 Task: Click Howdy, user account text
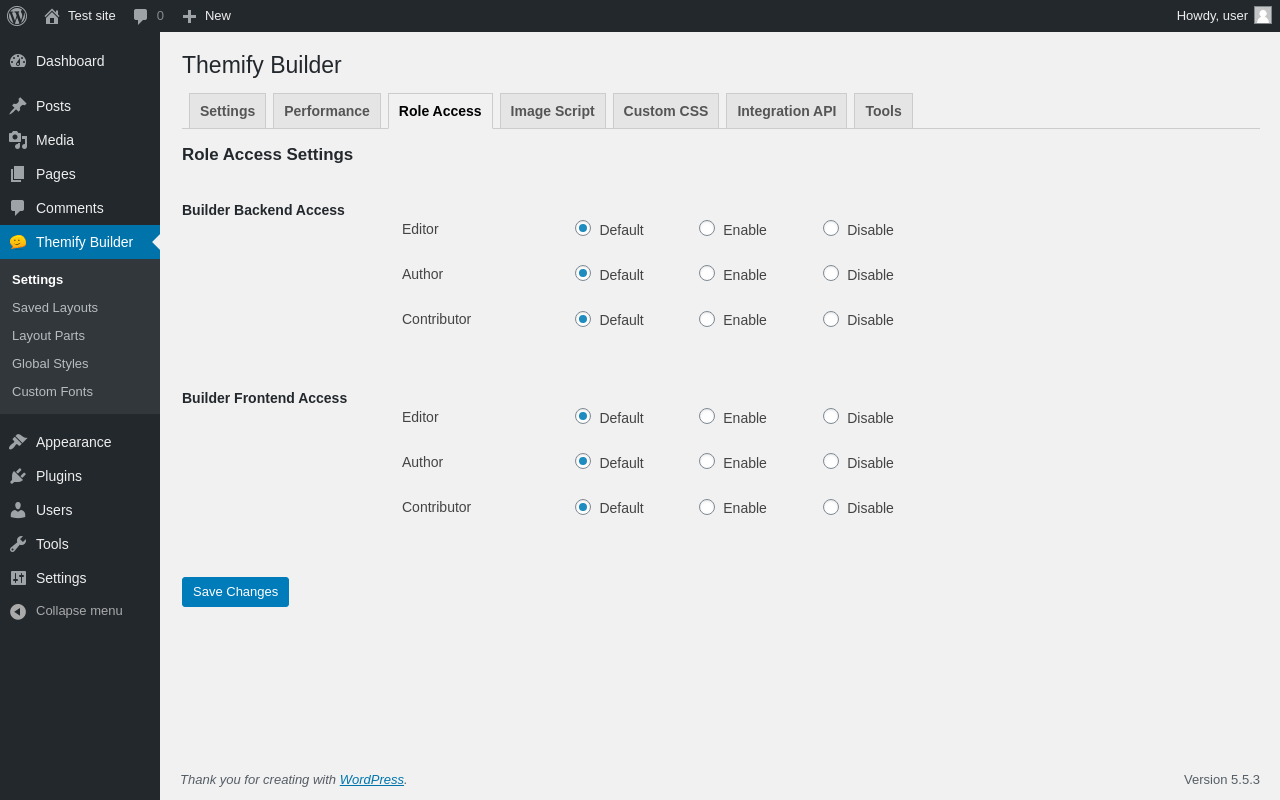point(1212,16)
